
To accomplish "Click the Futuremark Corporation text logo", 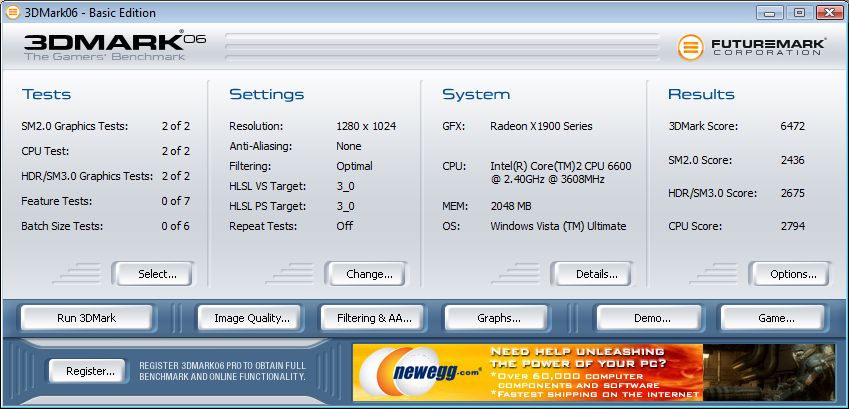I will pos(769,47).
